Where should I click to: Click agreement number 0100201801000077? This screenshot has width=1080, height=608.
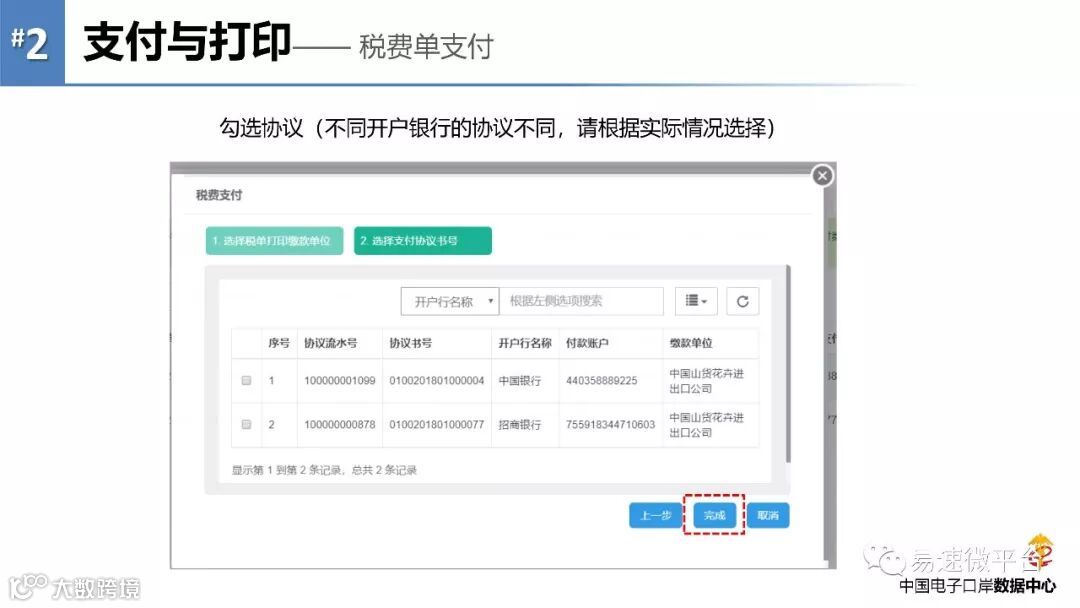tap(437, 425)
